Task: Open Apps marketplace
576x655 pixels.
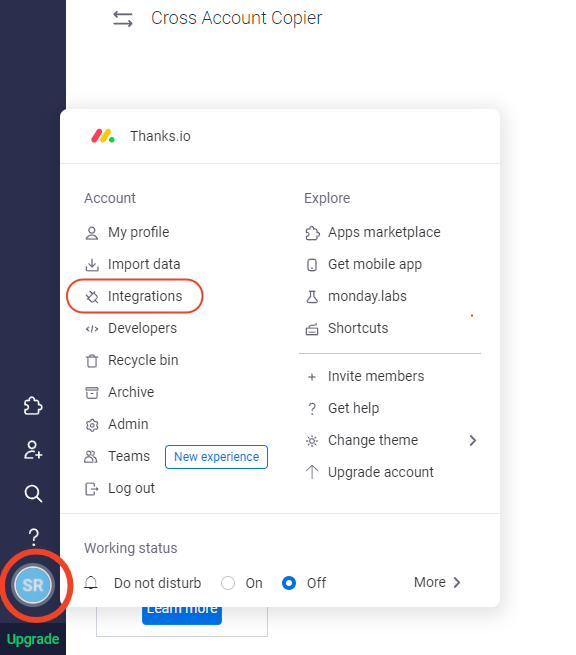Action: [384, 232]
